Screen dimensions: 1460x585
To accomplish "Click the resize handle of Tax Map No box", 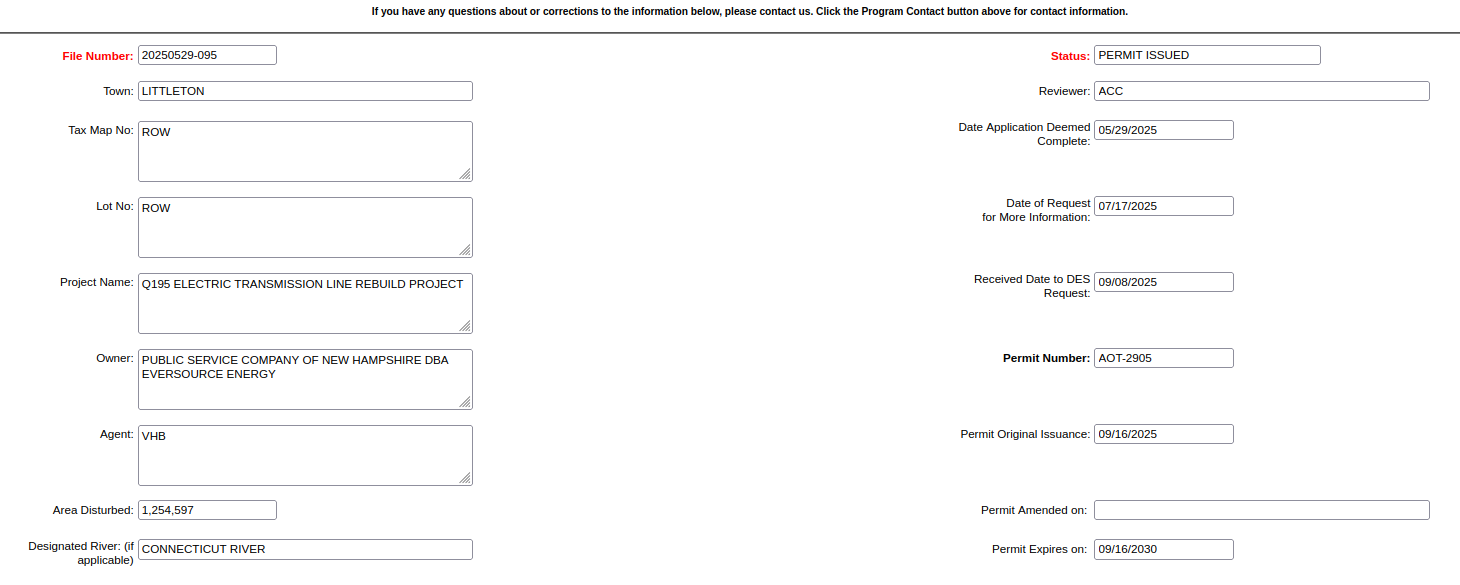I will pyautogui.click(x=465, y=174).
